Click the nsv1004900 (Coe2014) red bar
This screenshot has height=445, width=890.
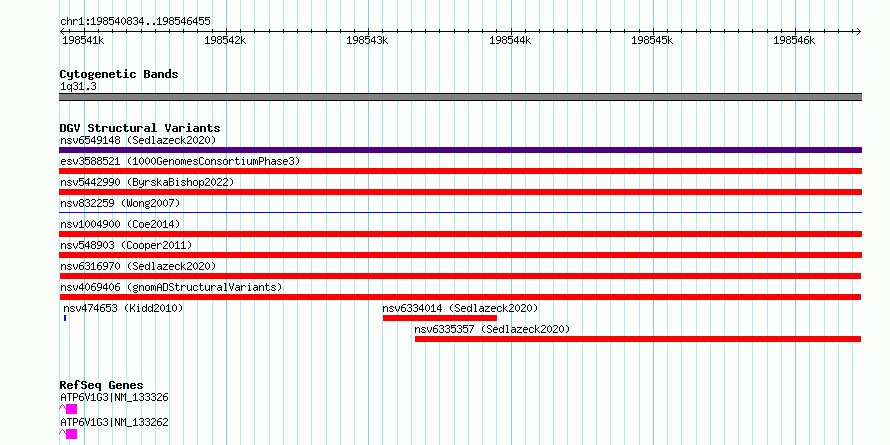[x=460, y=234]
